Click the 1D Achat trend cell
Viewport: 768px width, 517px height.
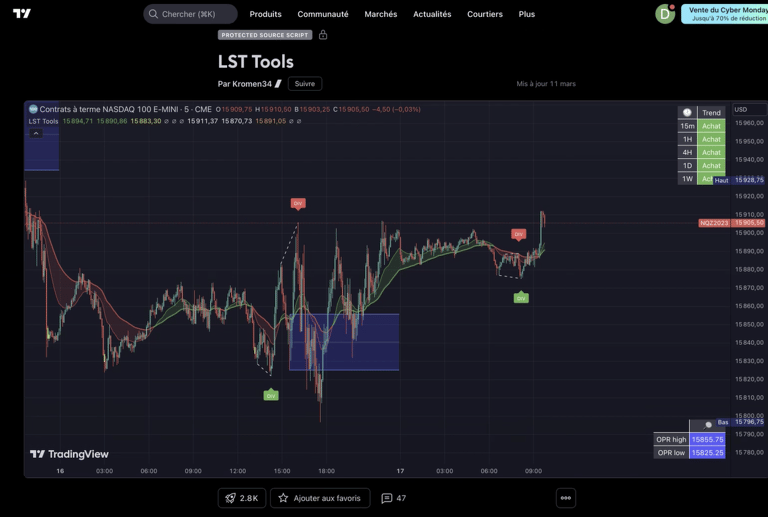tap(711, 165)
